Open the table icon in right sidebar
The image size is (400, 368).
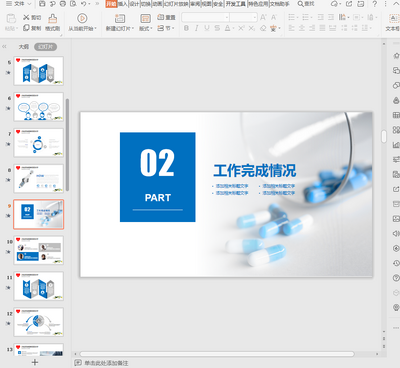click(x=396, y=115)
